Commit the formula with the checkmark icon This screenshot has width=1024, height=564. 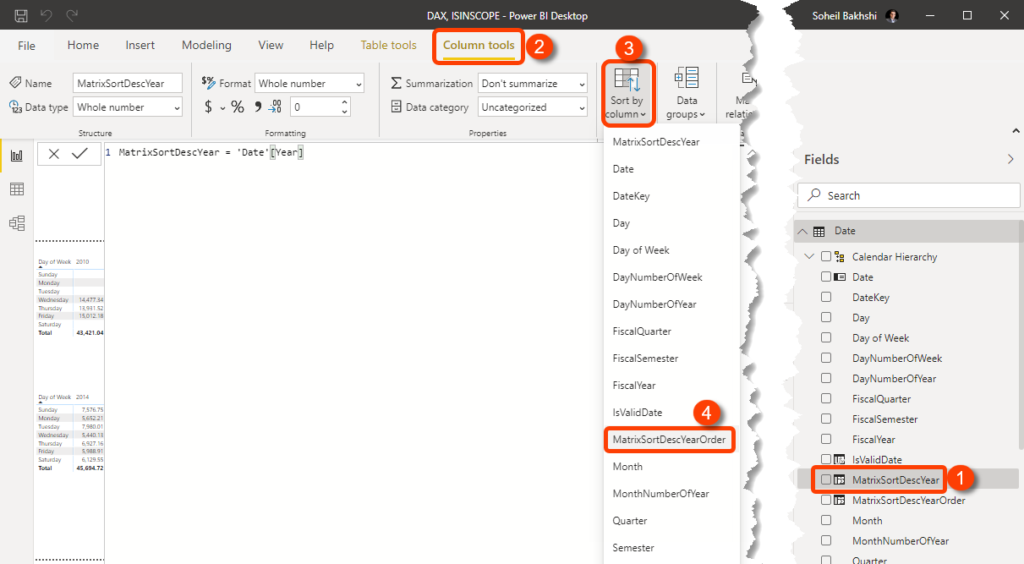[x=80, y=153]
